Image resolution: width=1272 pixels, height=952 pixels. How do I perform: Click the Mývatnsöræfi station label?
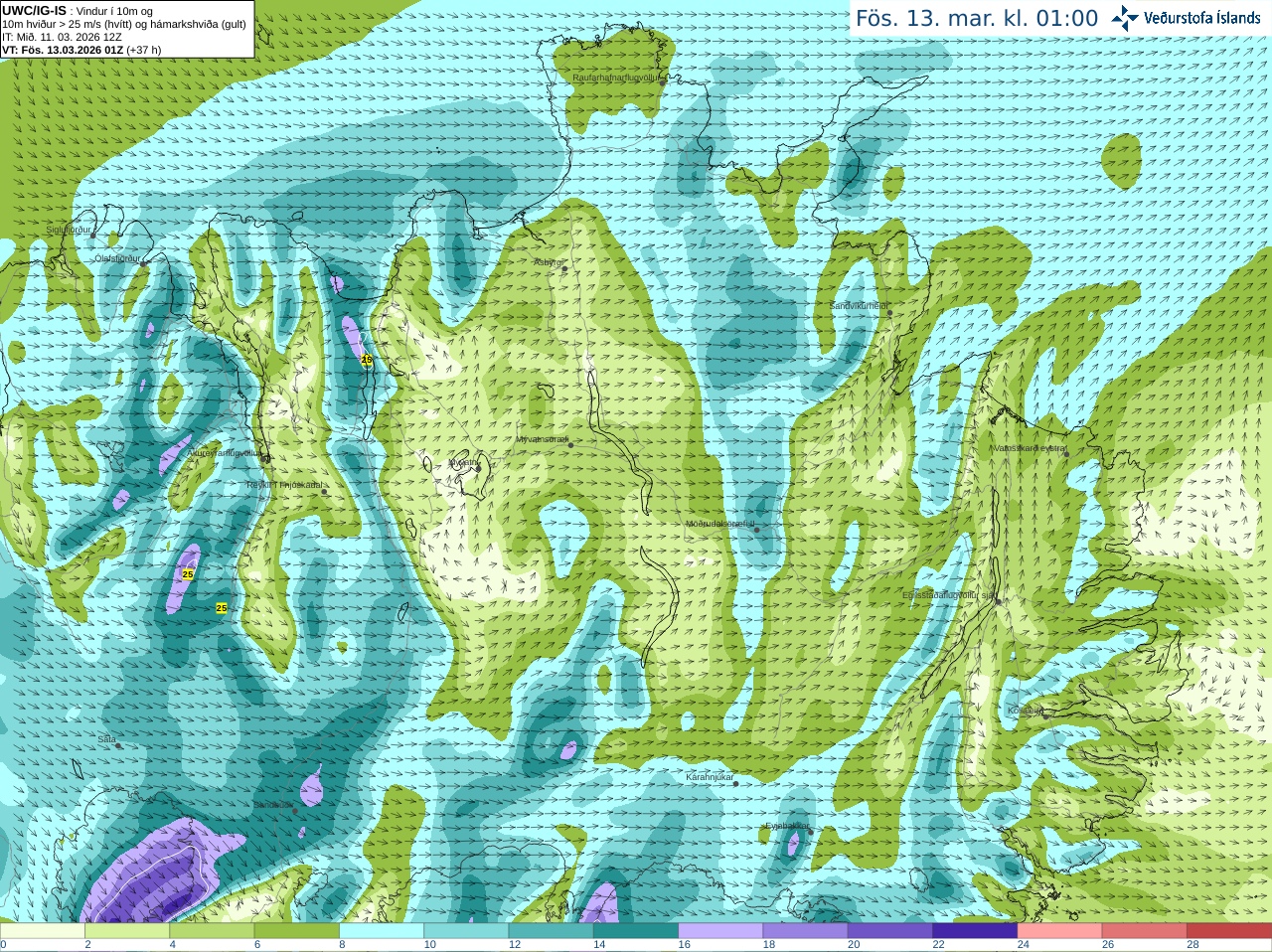click(542, 438)
